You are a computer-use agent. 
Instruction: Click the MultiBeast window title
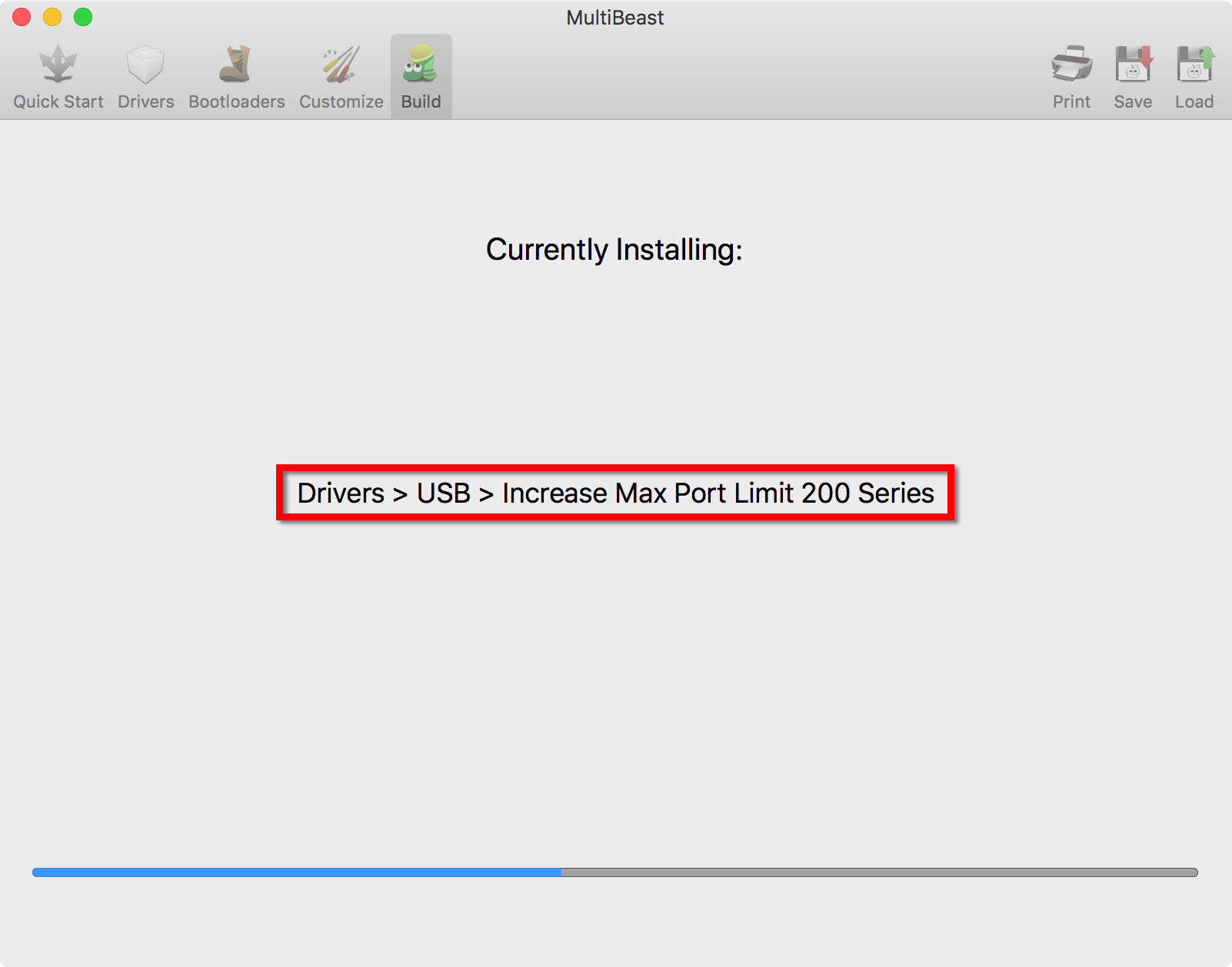pyautogui.click(x=615, y=18)
